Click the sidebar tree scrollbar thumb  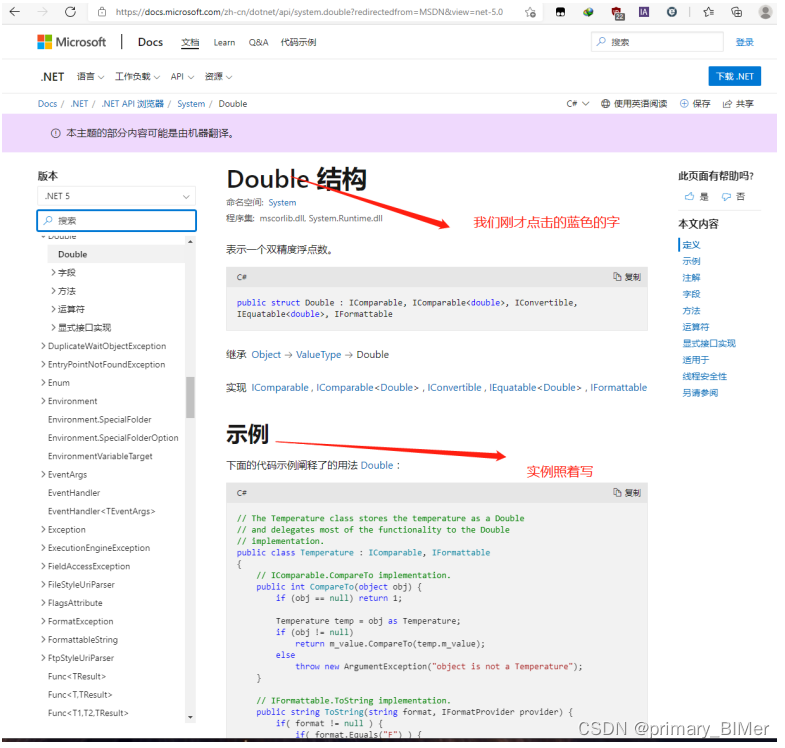pos(190,397)
